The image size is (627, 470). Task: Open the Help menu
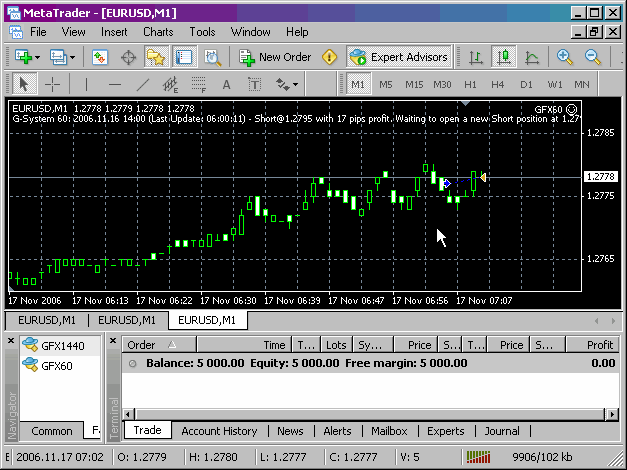coord(297,32)
